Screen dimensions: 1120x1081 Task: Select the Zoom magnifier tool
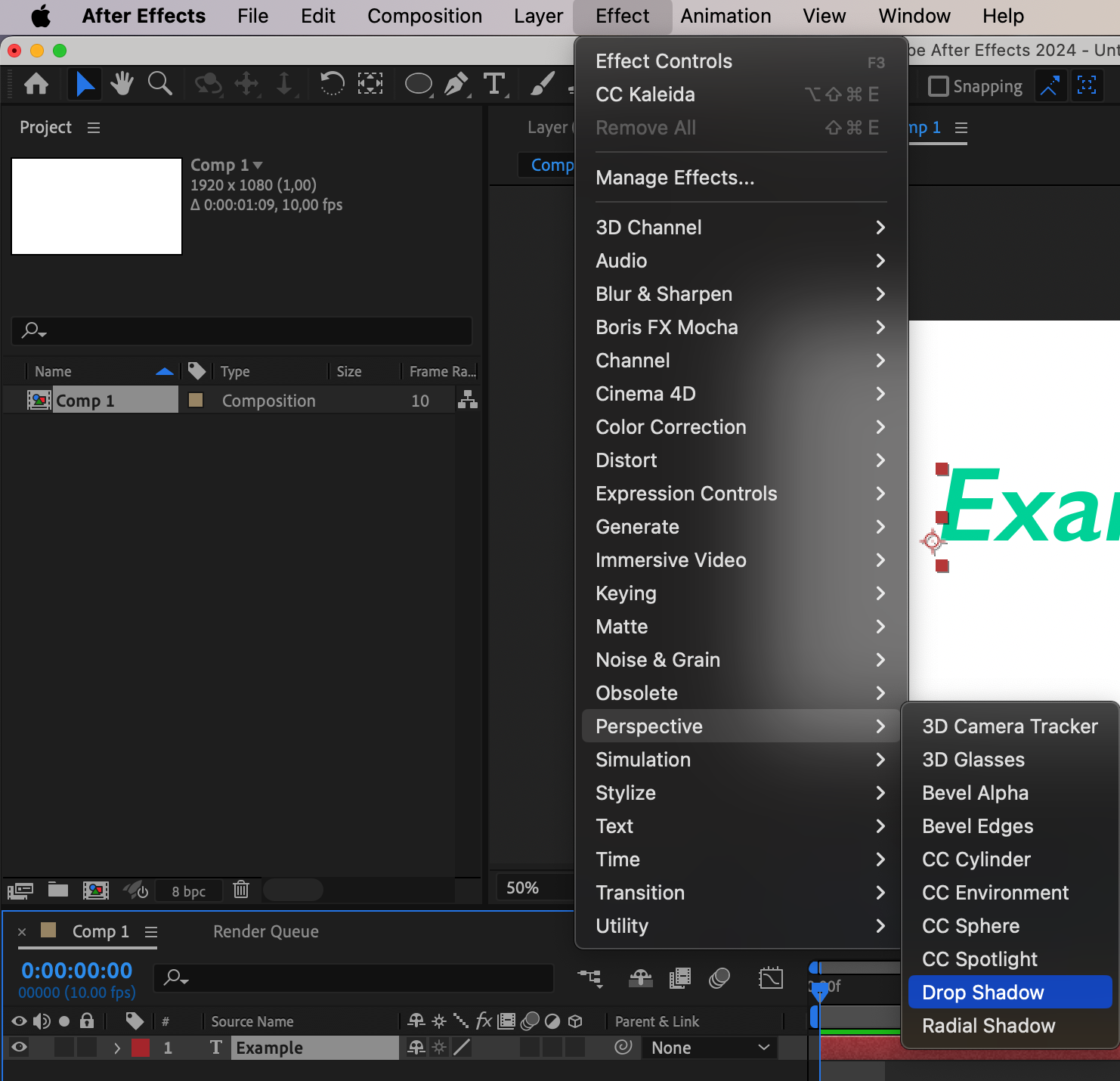(159, 84)
